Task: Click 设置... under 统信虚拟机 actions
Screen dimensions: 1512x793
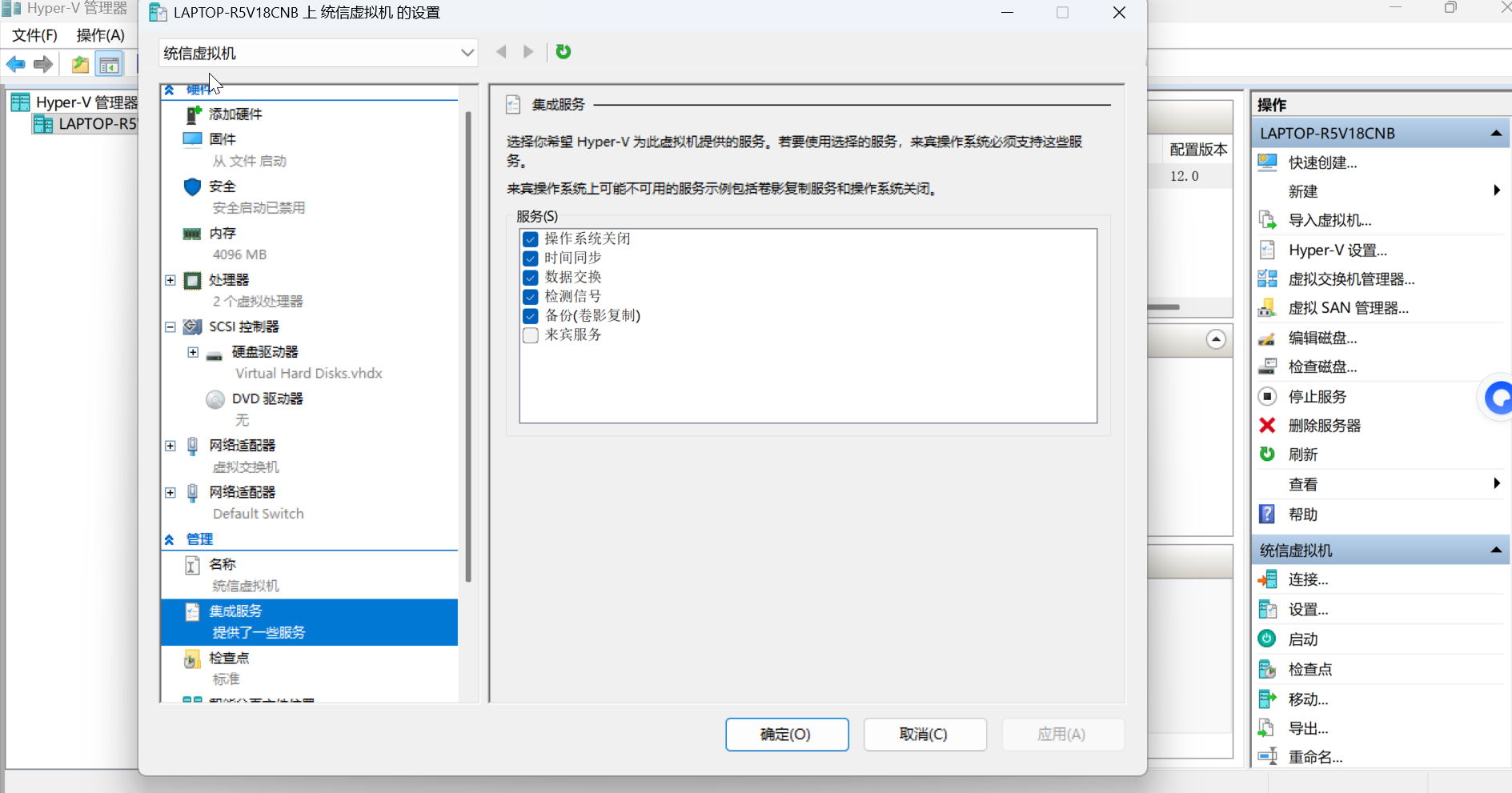Action: coord(1308,610)
